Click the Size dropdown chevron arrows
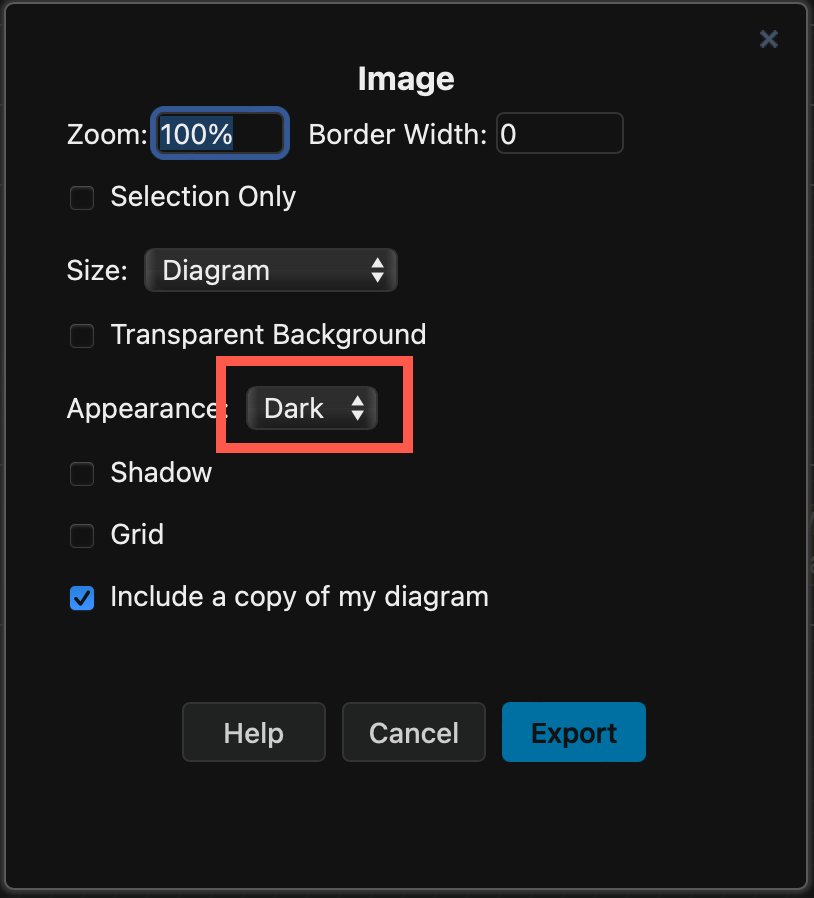 click(378, 270)
